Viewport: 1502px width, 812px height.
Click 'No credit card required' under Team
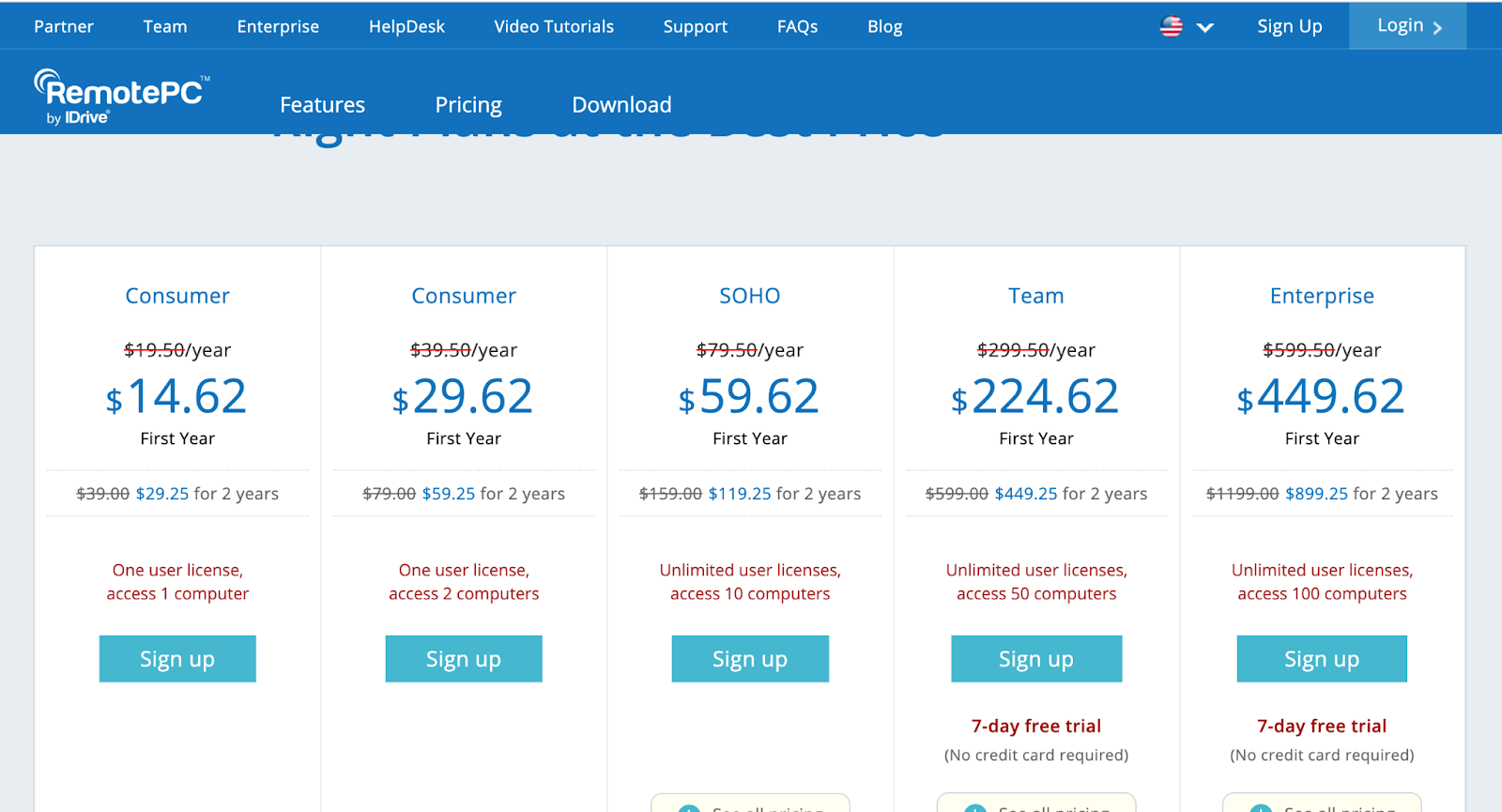click(x=1036, y=755)
